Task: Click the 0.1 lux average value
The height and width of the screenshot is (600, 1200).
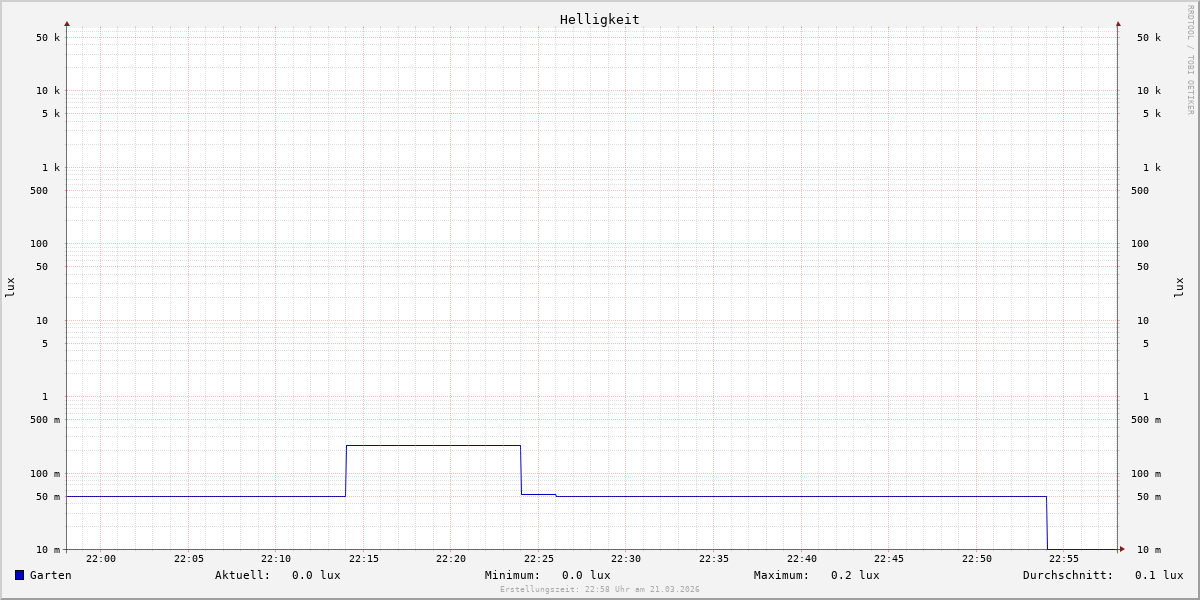Action: click(x=1159, y=575)
